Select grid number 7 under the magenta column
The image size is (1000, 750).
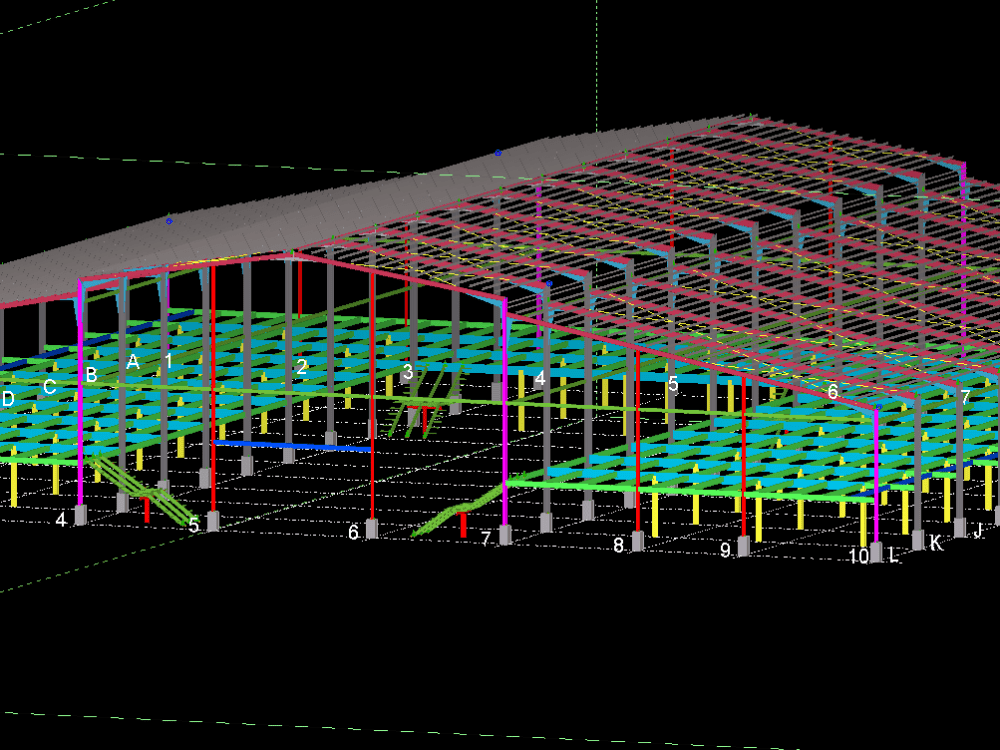pyautogui.click(x=484, y=539)
